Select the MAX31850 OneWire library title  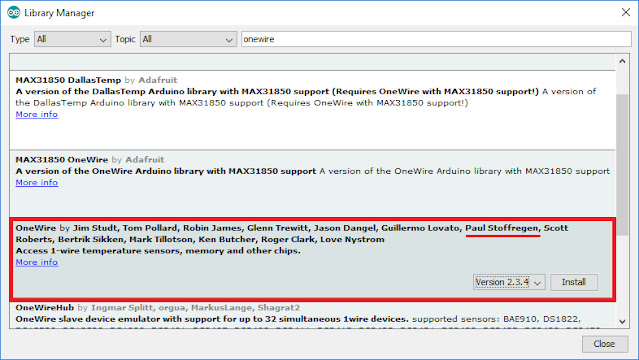point(62,160)
